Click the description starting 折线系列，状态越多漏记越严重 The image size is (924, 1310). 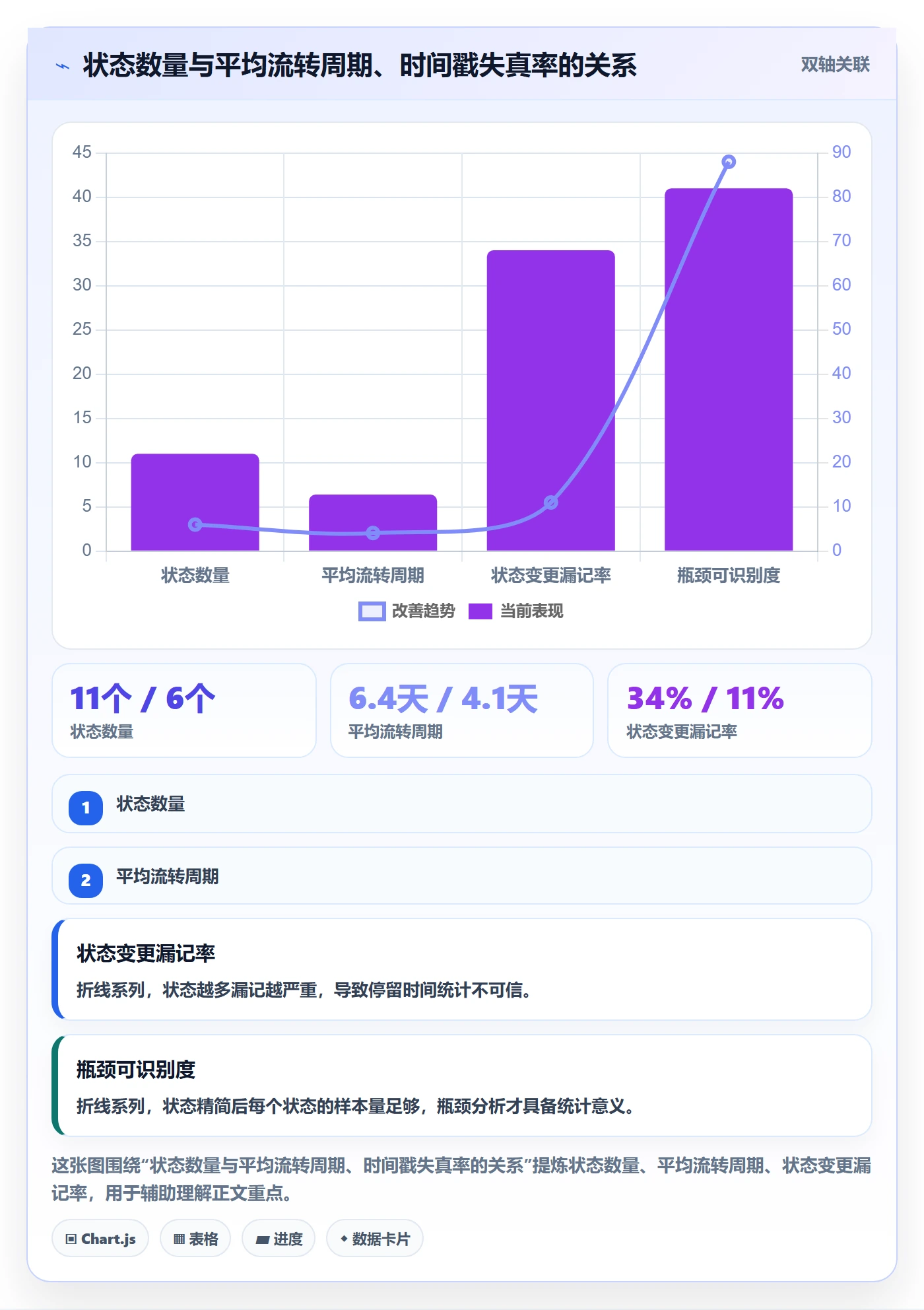point(304,990)
